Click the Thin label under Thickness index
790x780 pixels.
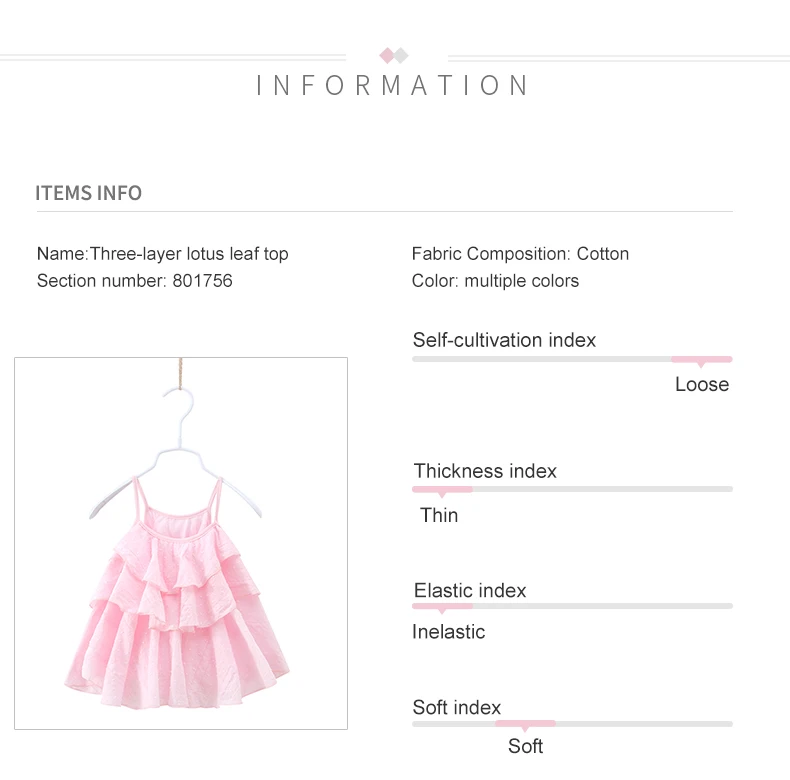439,515
